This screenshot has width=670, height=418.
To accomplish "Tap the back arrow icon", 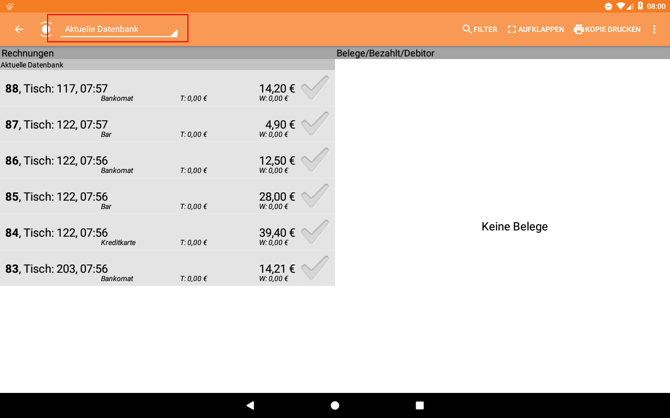I will point(19,30).
